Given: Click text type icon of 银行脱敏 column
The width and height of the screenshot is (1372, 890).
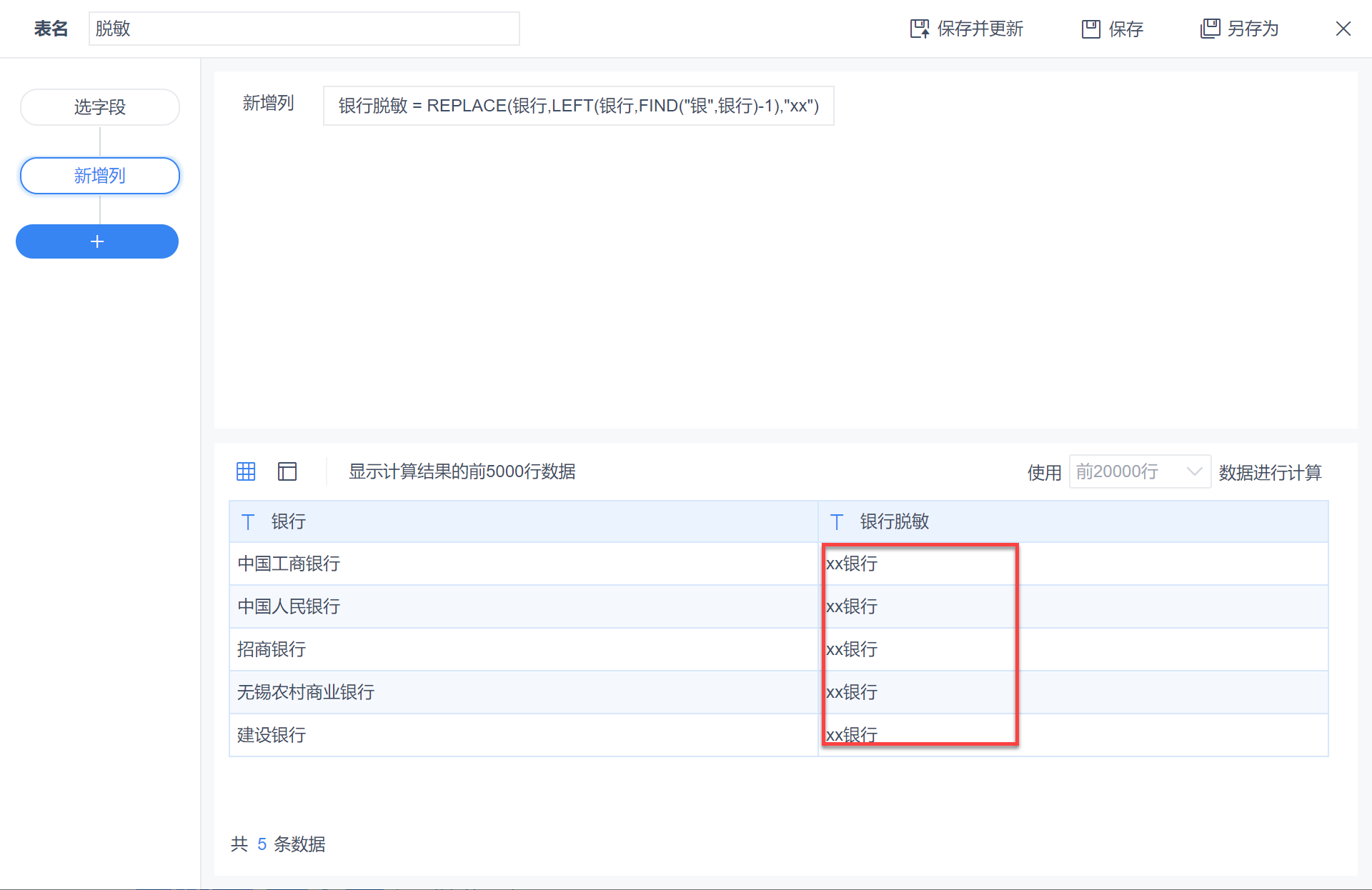Looking at the screenshot, I should pos(837,521).
